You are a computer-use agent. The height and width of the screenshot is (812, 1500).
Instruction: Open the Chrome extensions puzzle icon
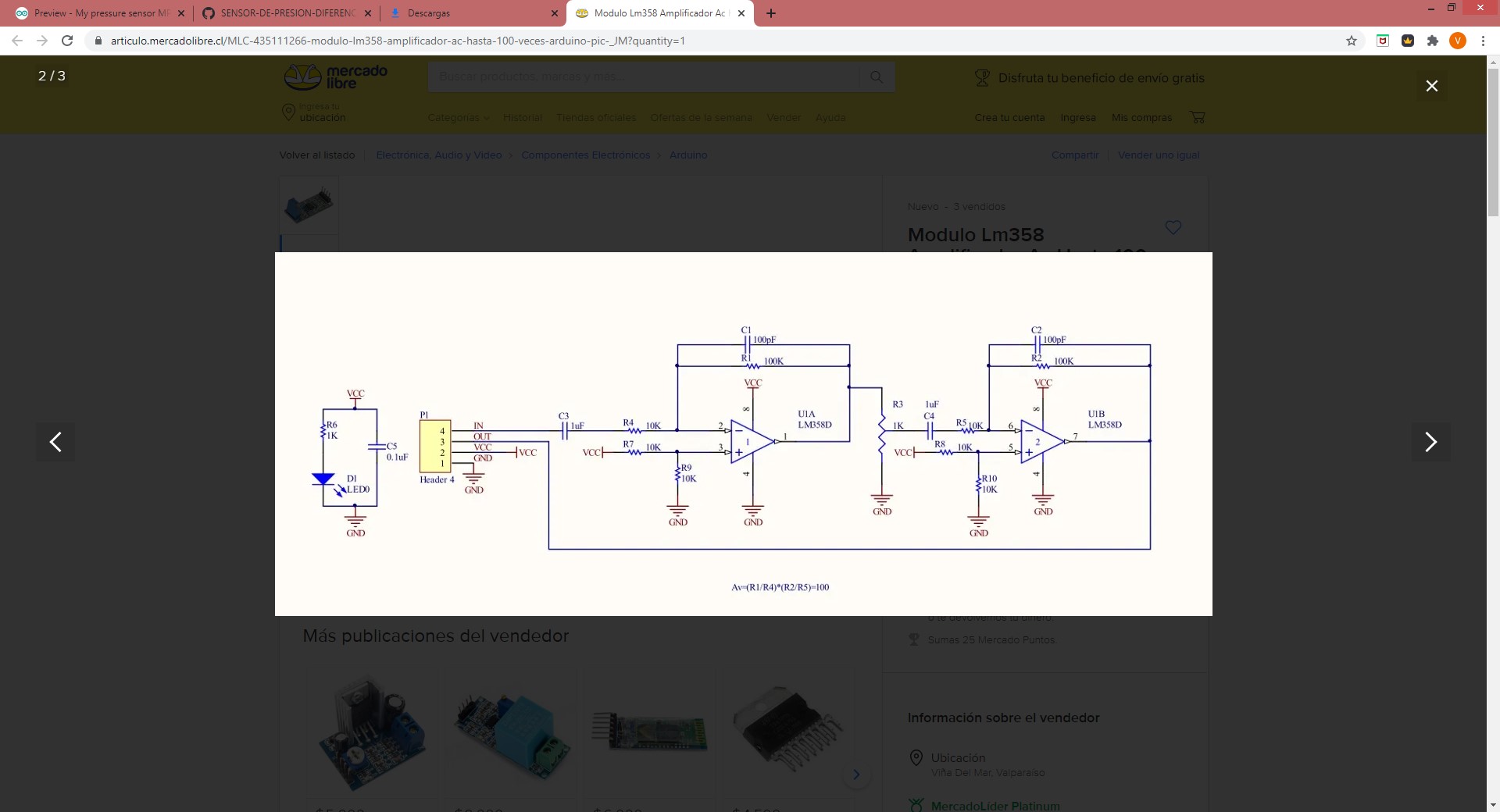tap(1433, 41)
